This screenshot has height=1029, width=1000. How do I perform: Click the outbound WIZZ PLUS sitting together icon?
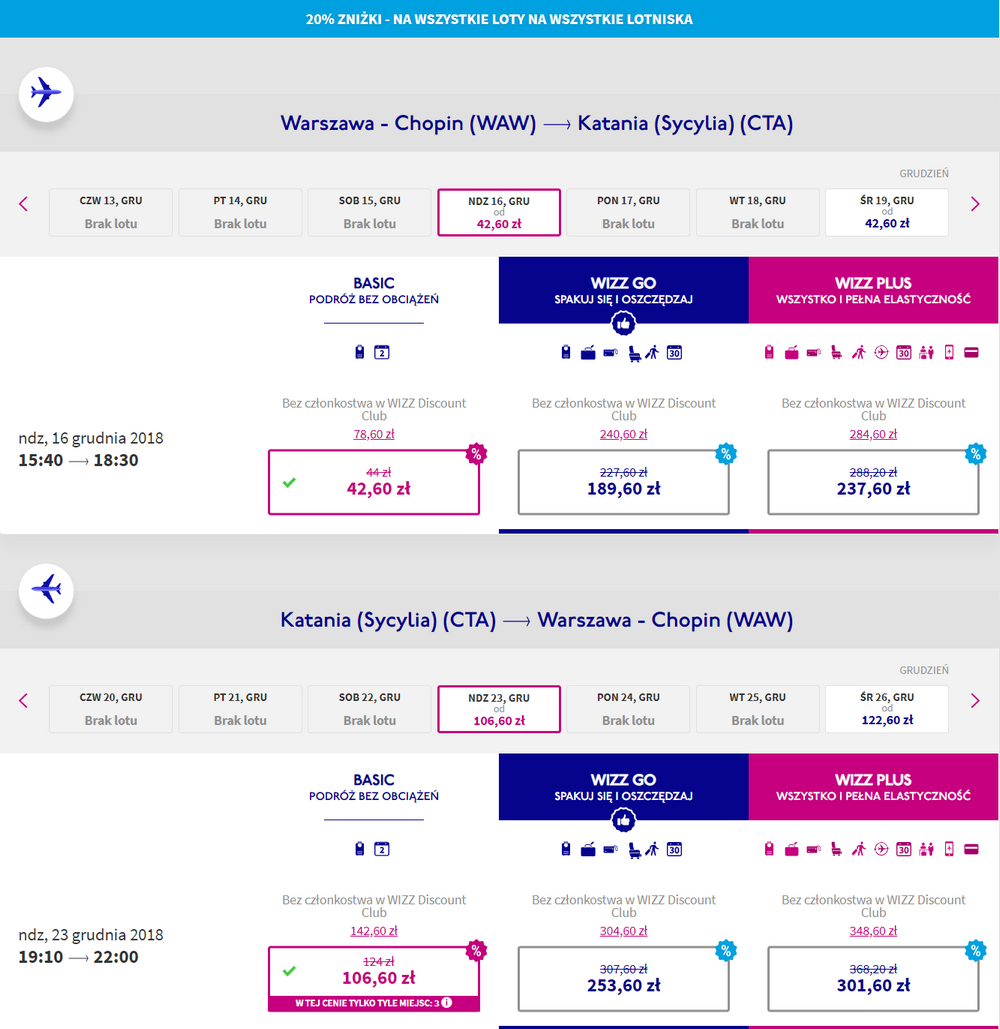coord(927,353)
